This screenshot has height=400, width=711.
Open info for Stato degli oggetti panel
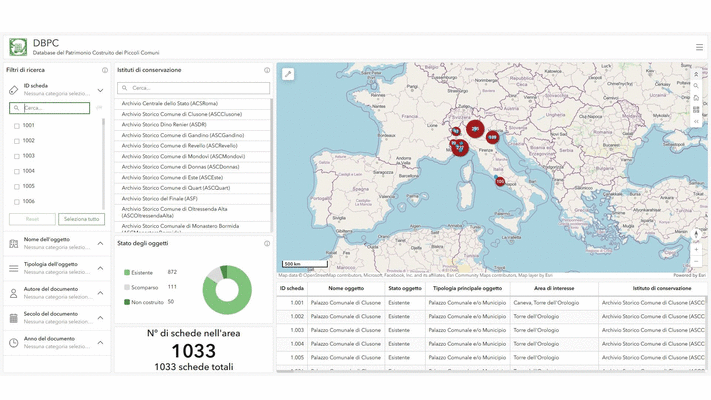point(267,244)
